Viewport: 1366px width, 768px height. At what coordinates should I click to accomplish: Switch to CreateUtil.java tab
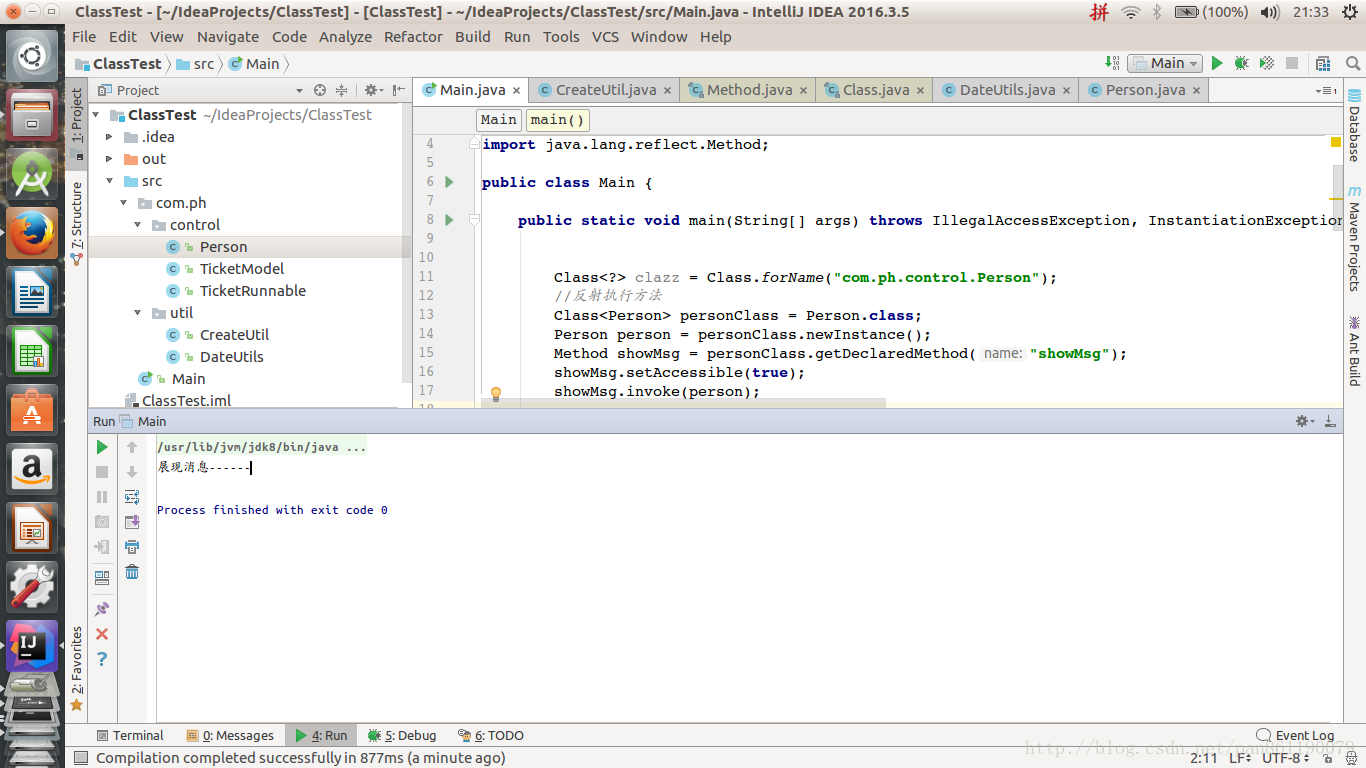tap(605, 90)
